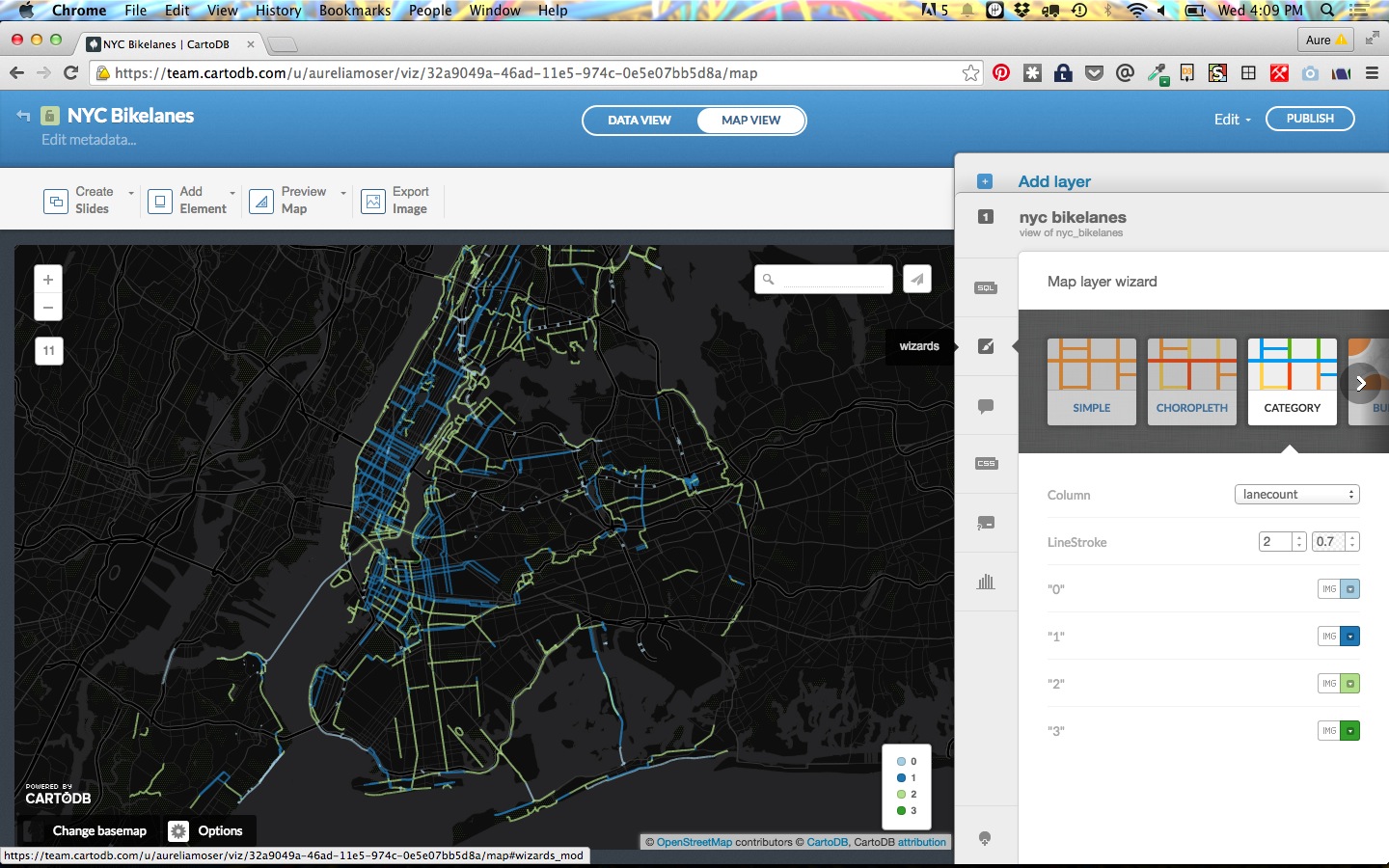1389x868 pixels.
Task: Open the SQL editor panel icon
Action: (x=985, y=287)
